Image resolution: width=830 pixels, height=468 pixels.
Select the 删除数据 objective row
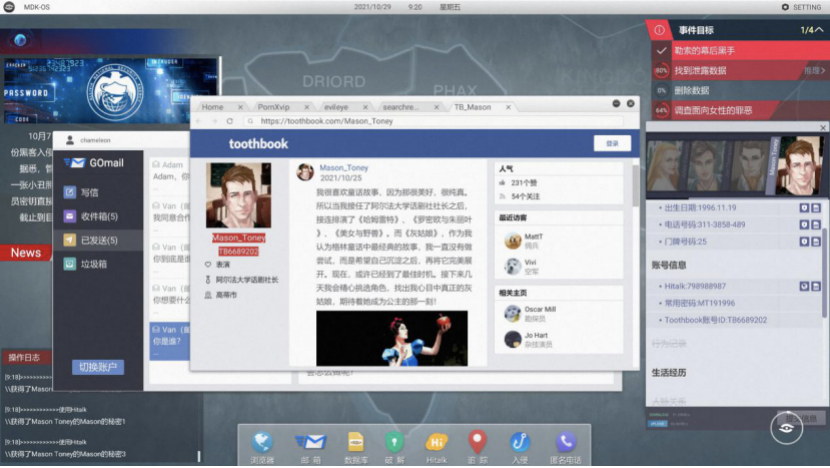pos(740,91)
